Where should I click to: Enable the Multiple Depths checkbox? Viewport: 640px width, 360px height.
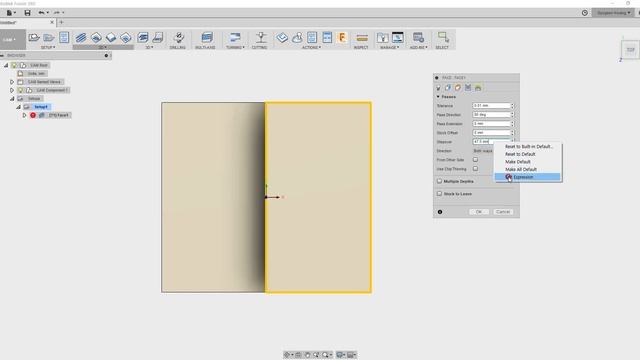tap(439, 181)
